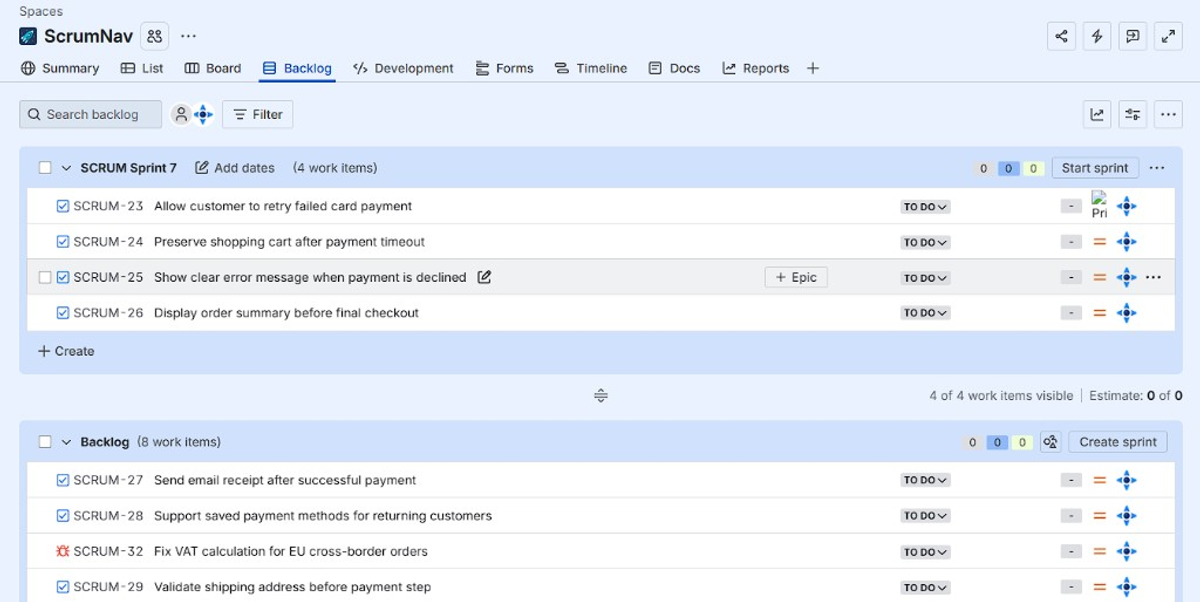Enter full screen with the expand arrows icon
This screenshot has width=1200, height=602.
click(1168, 36)
